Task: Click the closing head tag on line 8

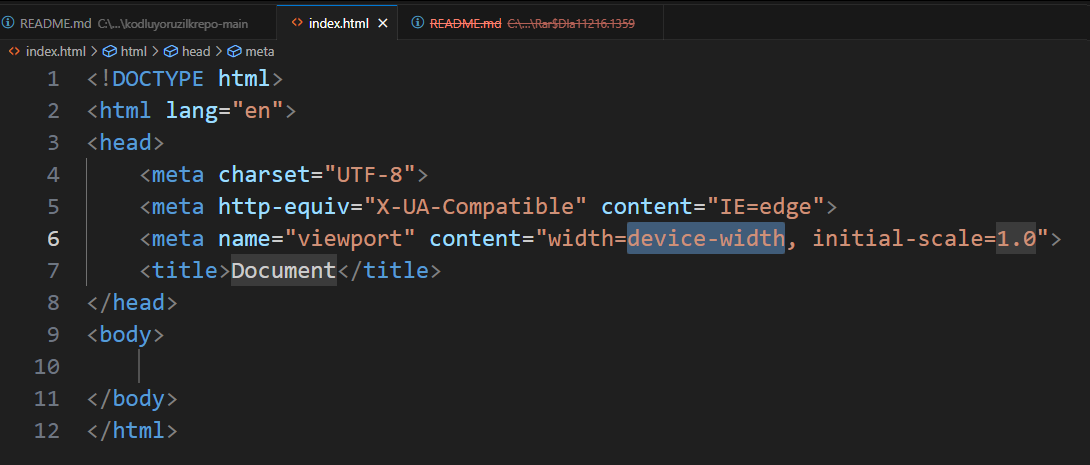Action: click(x=133, y=302)
